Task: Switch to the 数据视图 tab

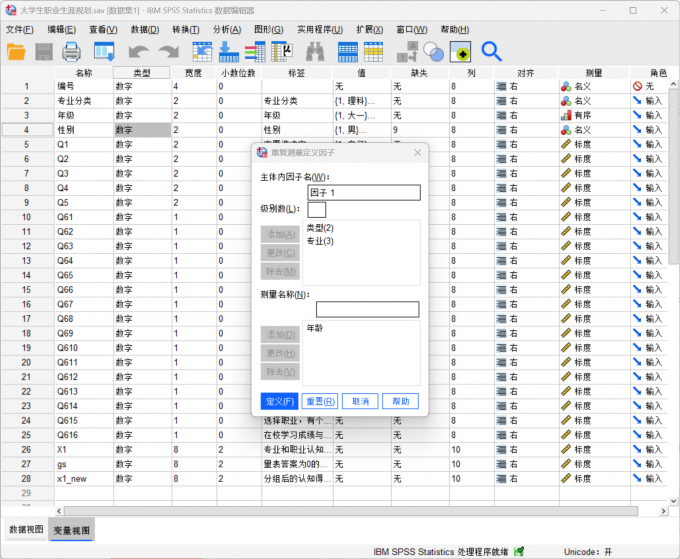Action: coord(26,530)
